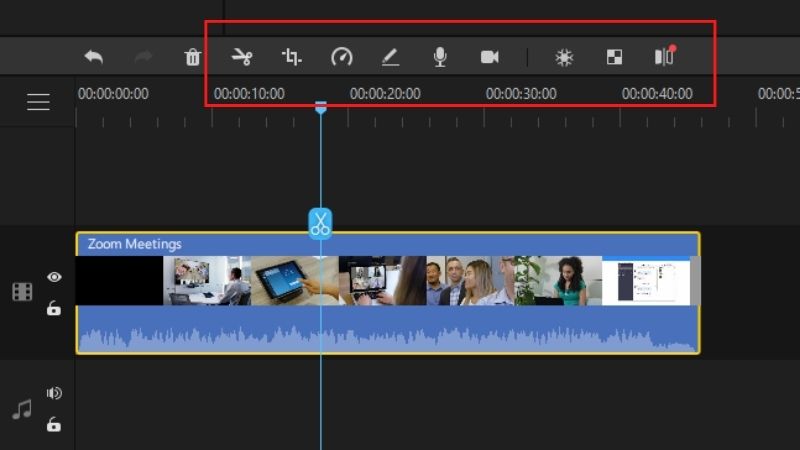Click the Undo arrow icon
Viewport: 800px width, 450px height.
click(x=94, y=57)
